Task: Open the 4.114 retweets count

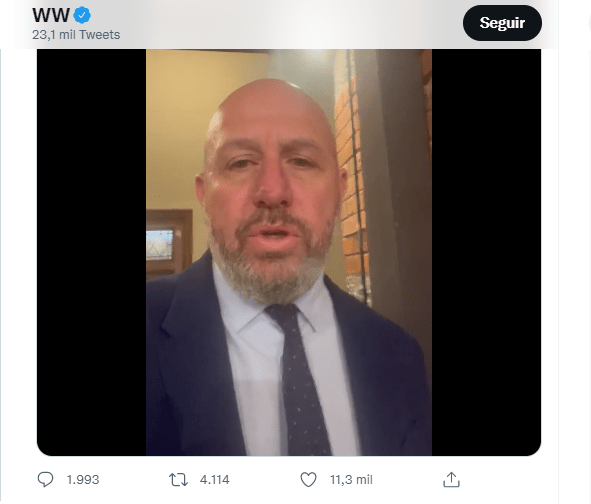Action: click(x=214, y=480)
